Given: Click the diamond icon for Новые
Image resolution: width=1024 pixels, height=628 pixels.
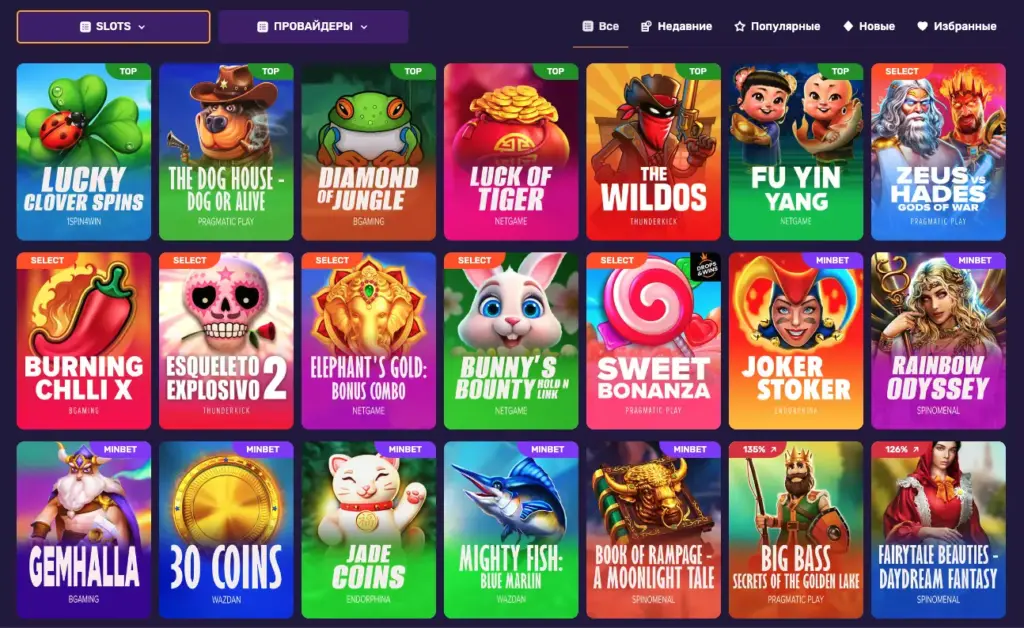Looking at the screenshot, I should pyautogui.click(x=848, y=26).
